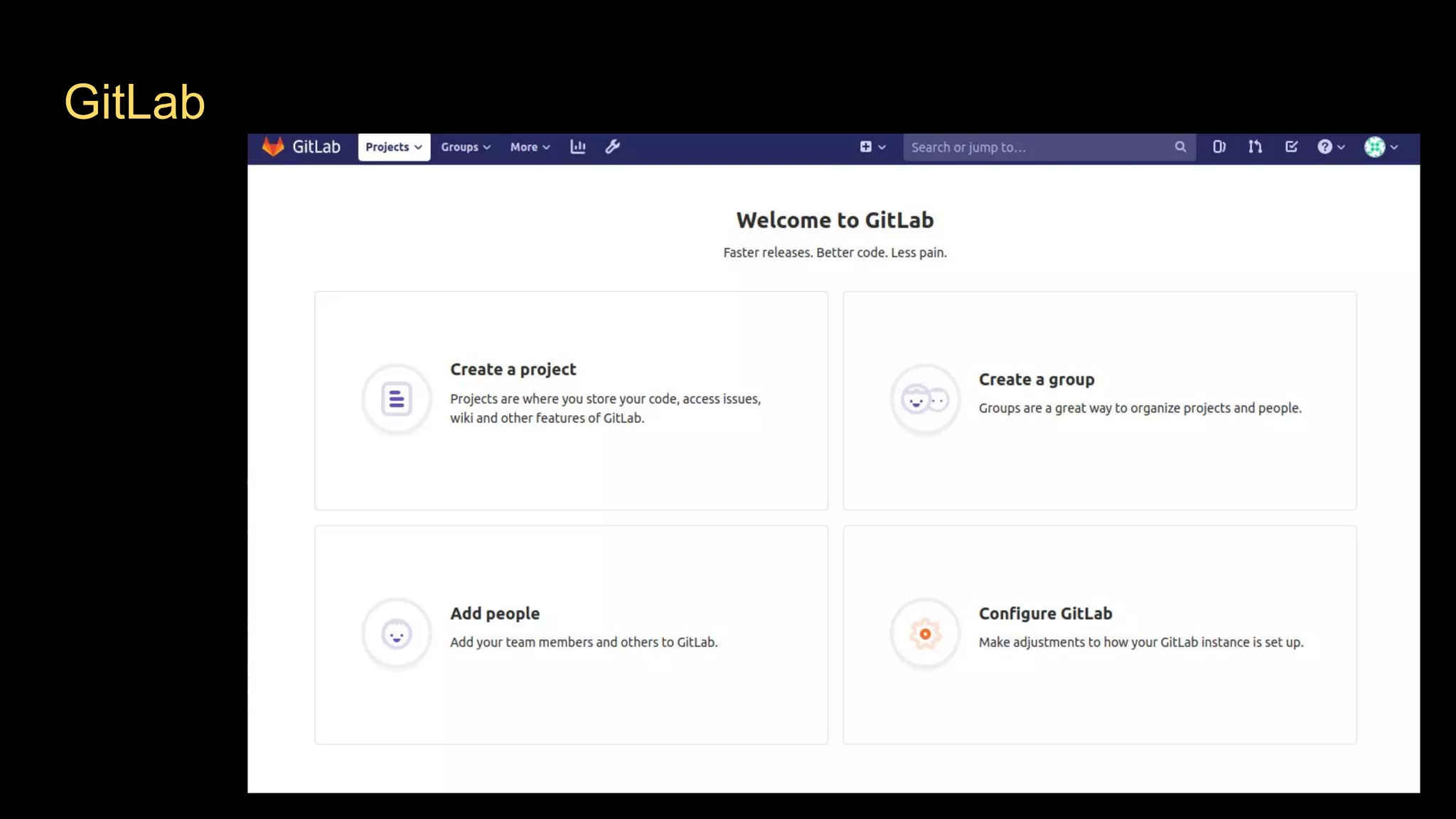
Task: Click the Search or jump to field
Action: [1049, 147]
